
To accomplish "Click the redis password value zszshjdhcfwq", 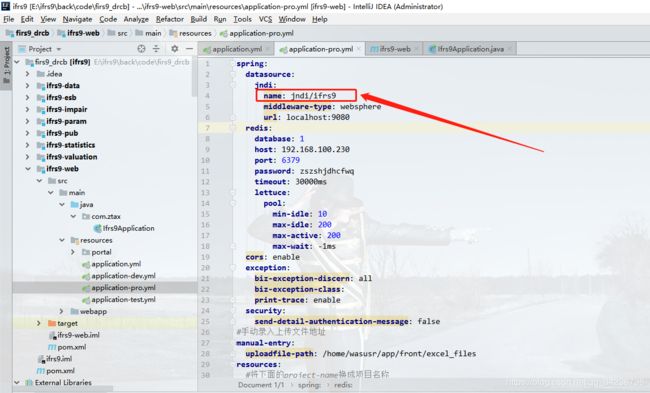I will (x=327, y=171).
